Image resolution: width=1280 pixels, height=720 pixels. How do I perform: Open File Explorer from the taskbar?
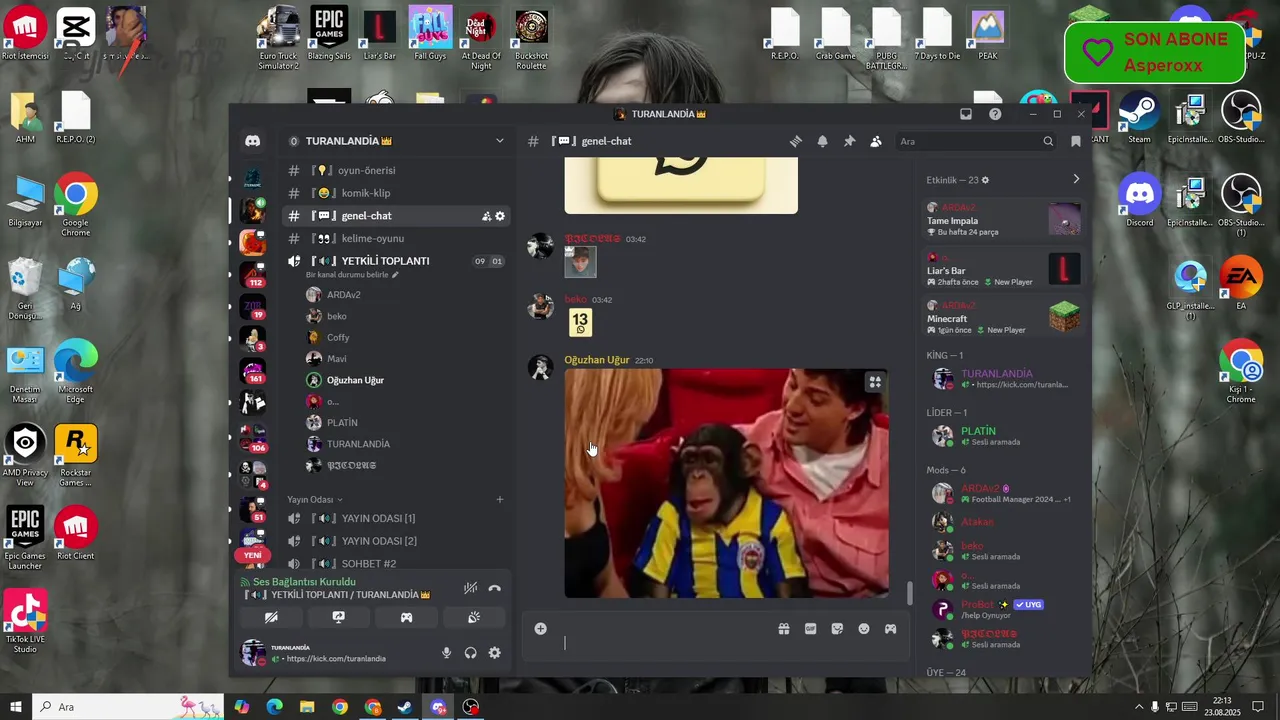(307, 707)
